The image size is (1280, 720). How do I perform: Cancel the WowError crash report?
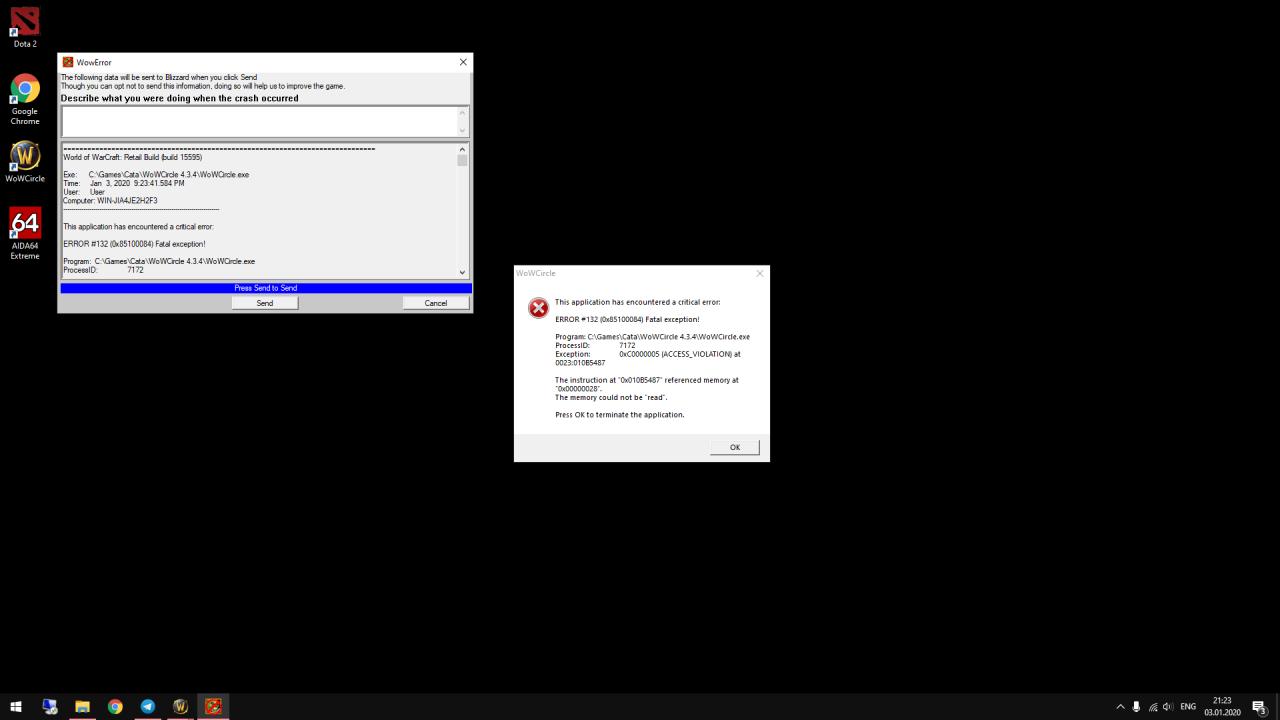pyautogui.click(x=435, y=303)
